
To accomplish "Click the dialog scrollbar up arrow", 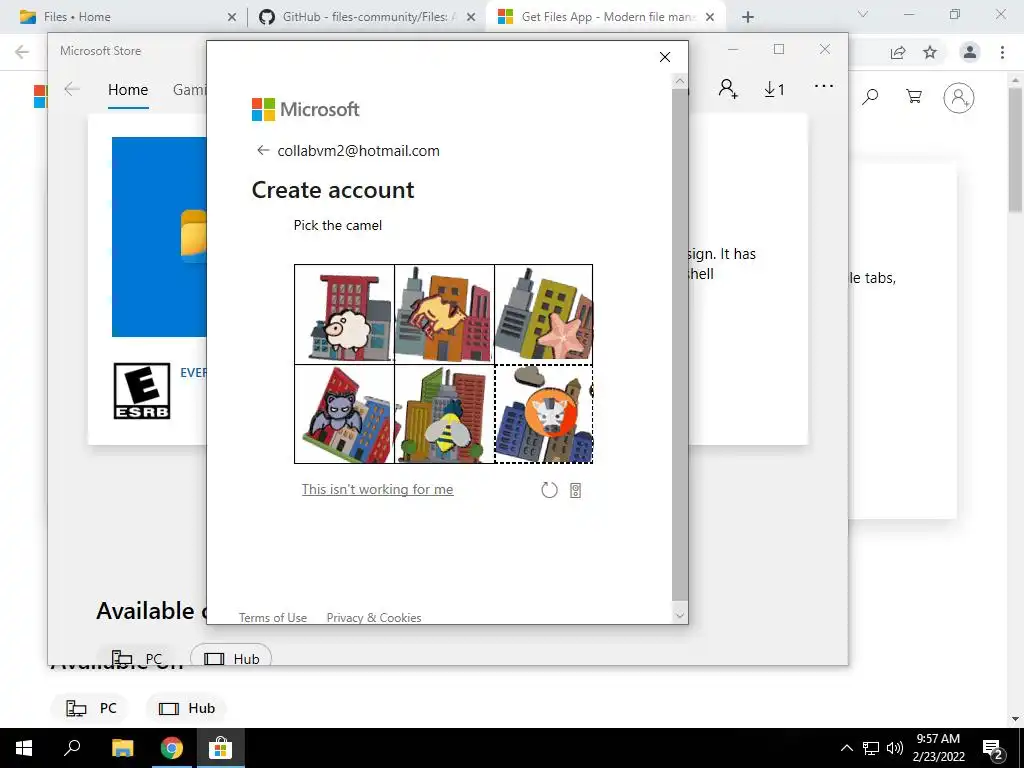I will [x=680, y=81].
